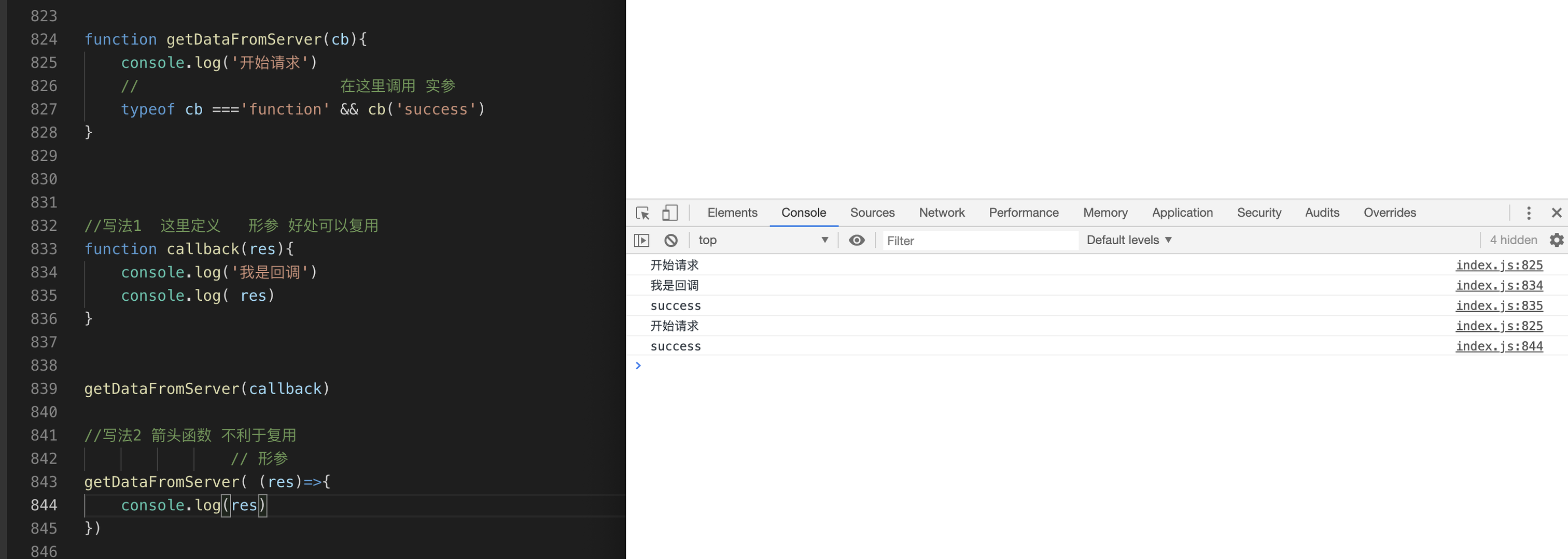This screenshot has height=559, width=1568.
Task: Open index.js:825 link on fourth log row
Action: point(1499,326)
